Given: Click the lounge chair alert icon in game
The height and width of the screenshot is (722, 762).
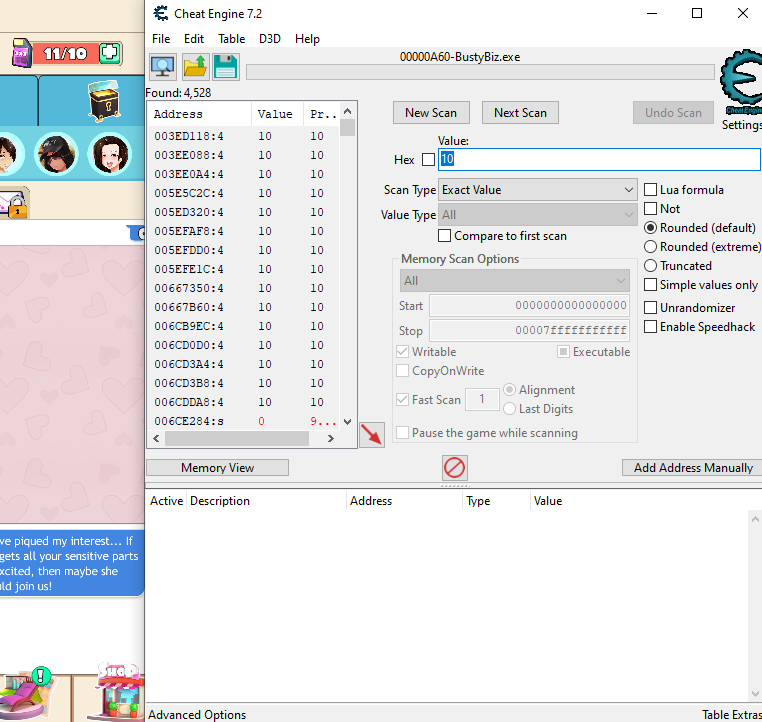Looking at the screenshot, I should (x=27, y=692).
